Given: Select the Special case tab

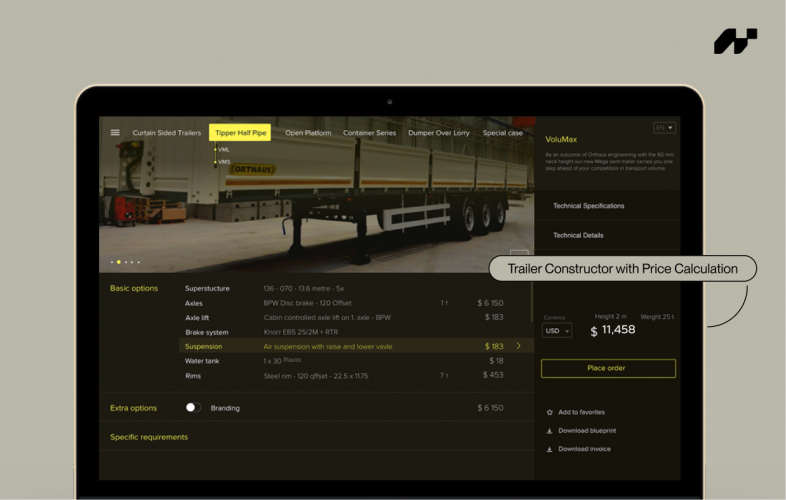Looking at the screenshot, I should coord(502,133).
